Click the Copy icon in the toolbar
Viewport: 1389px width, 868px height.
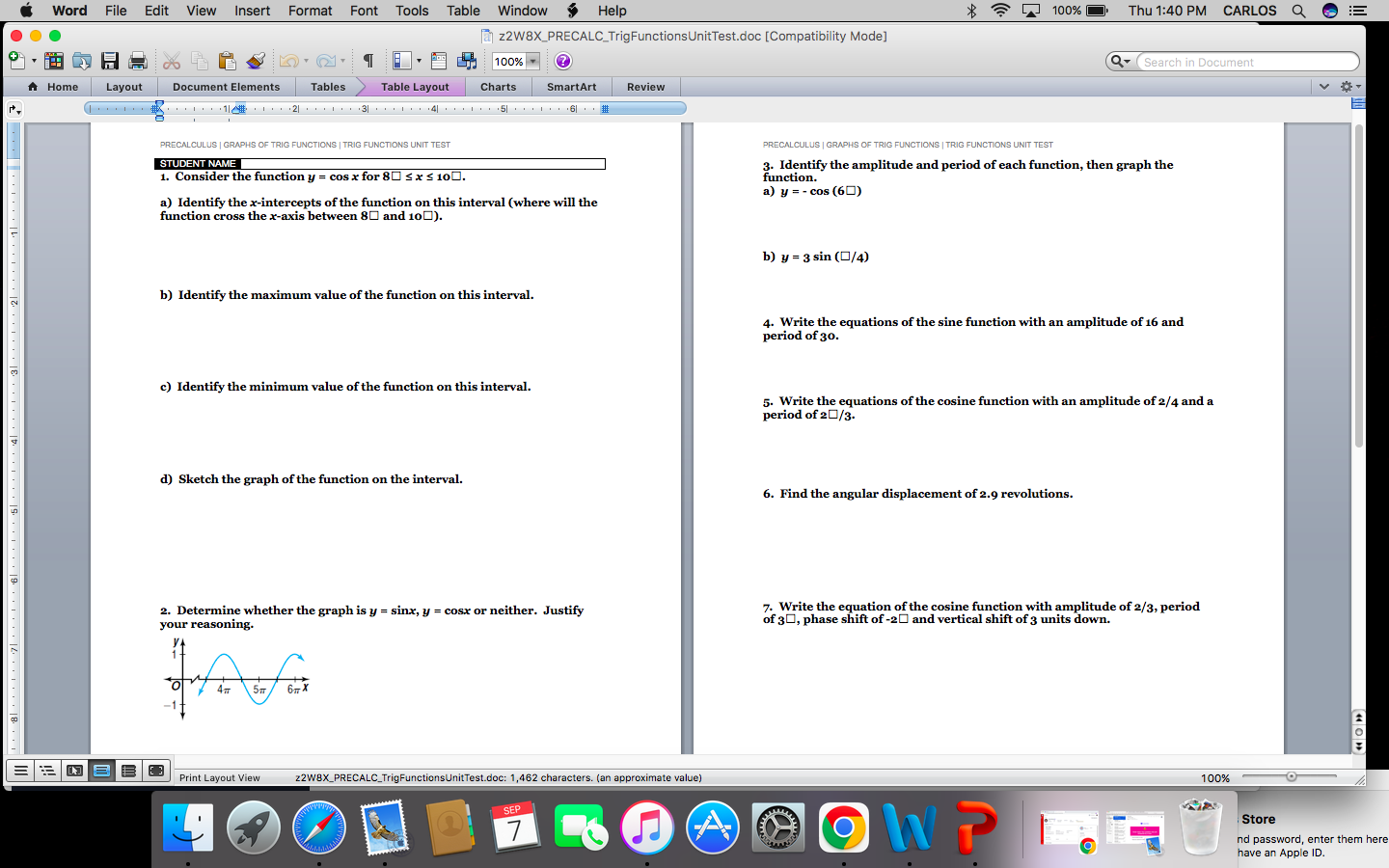pyautogui.click(x=199, y=61)
